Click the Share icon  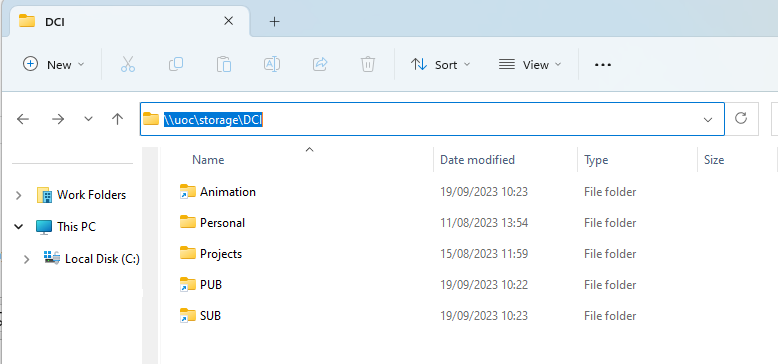point(320,64)
